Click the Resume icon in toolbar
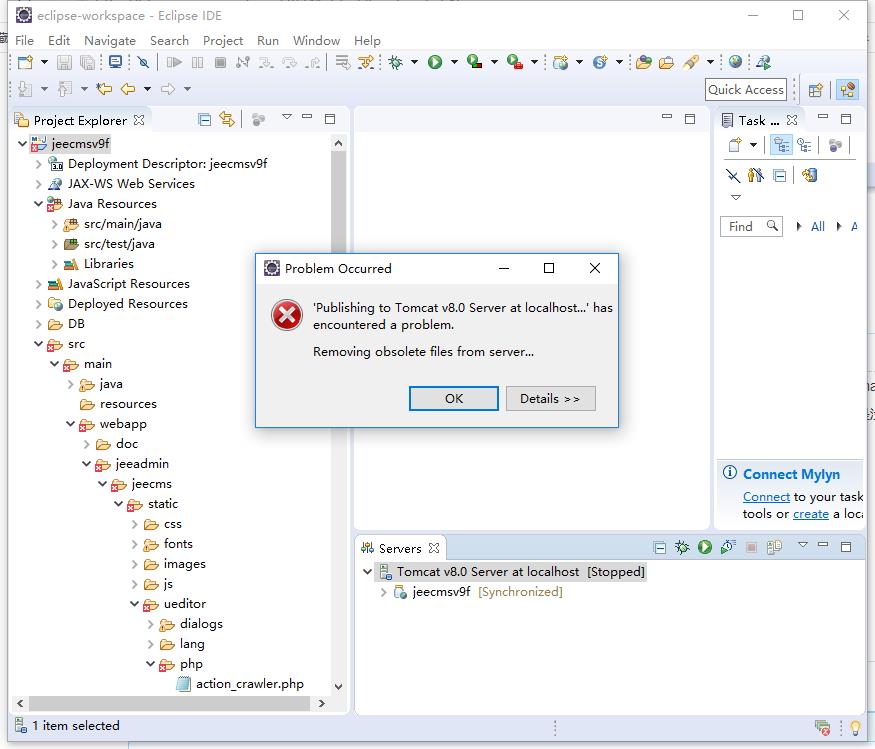This screenshot has width=875, height=749. pyautogui.click(x=174, y=63)
